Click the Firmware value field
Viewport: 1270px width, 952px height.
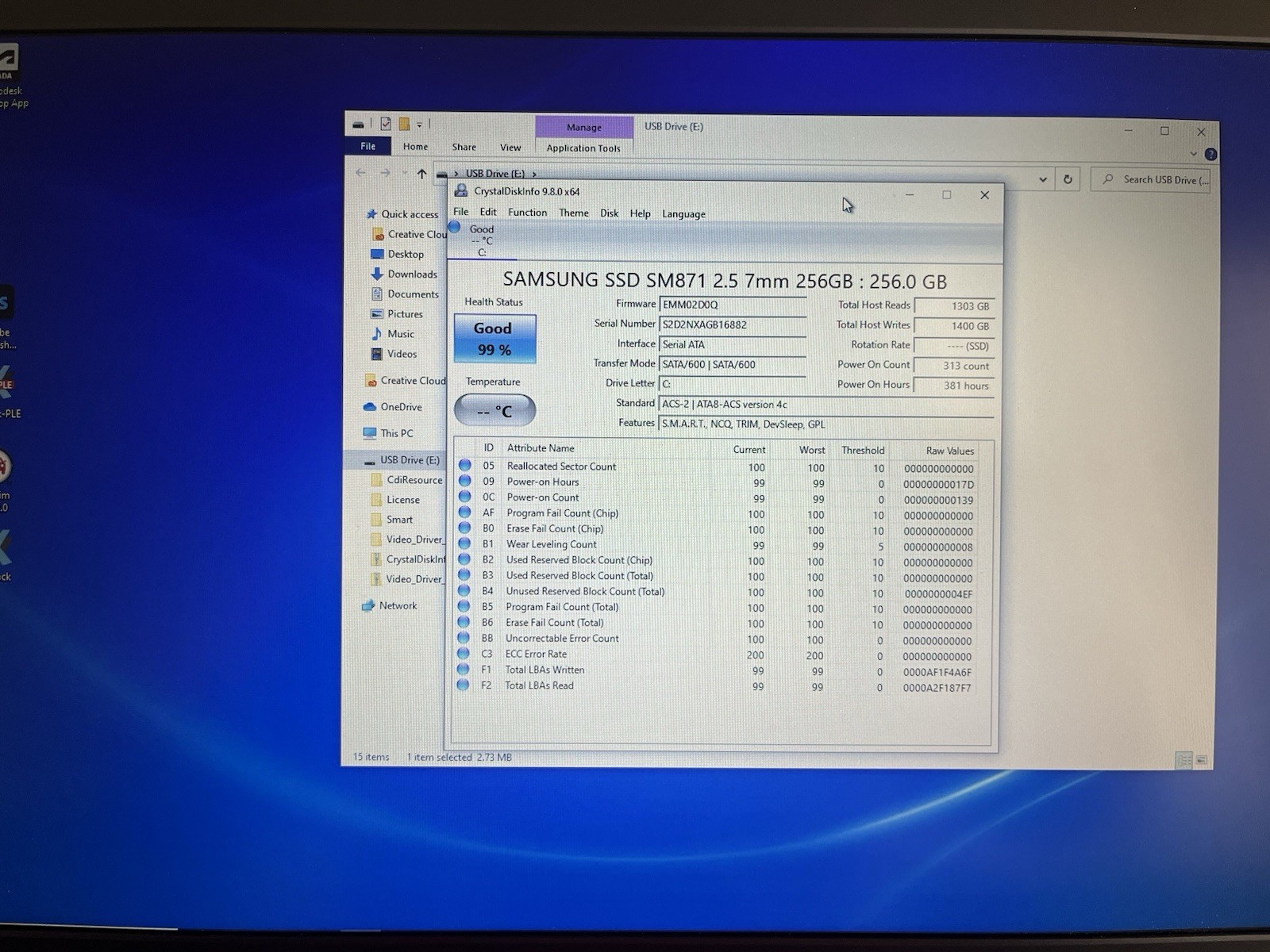[x=733, y=305]
